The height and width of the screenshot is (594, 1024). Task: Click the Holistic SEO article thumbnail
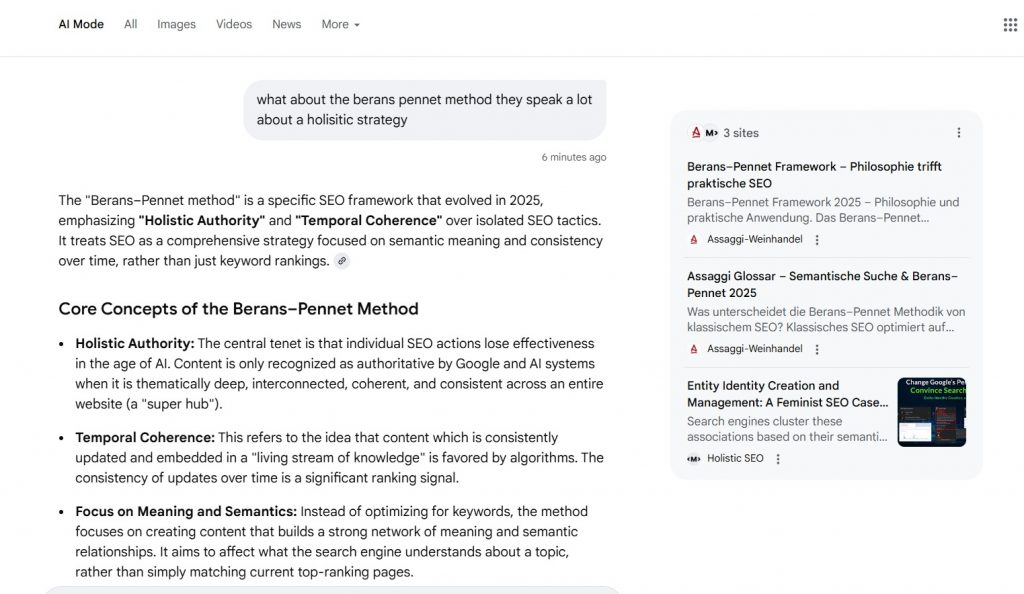pos(931,411)
